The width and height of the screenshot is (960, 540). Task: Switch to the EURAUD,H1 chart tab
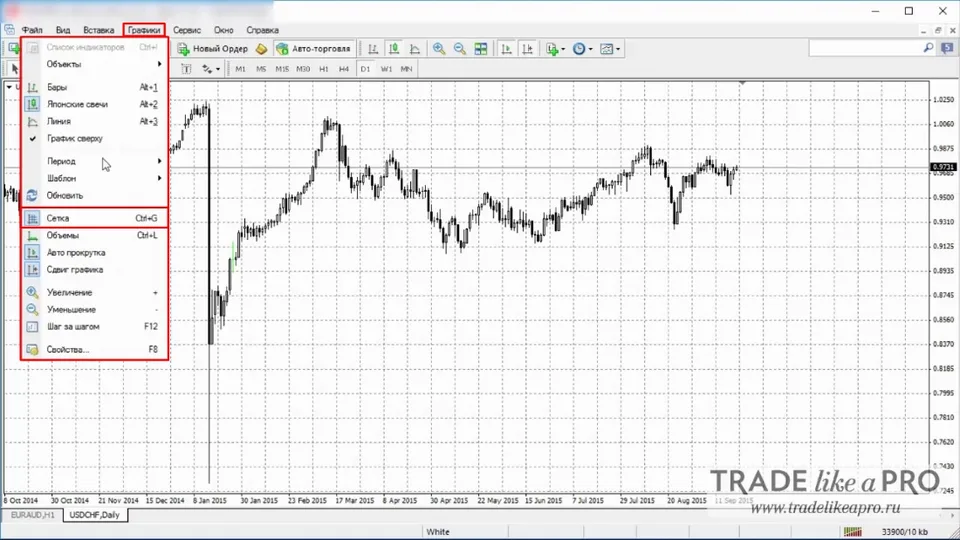(32, 515)
